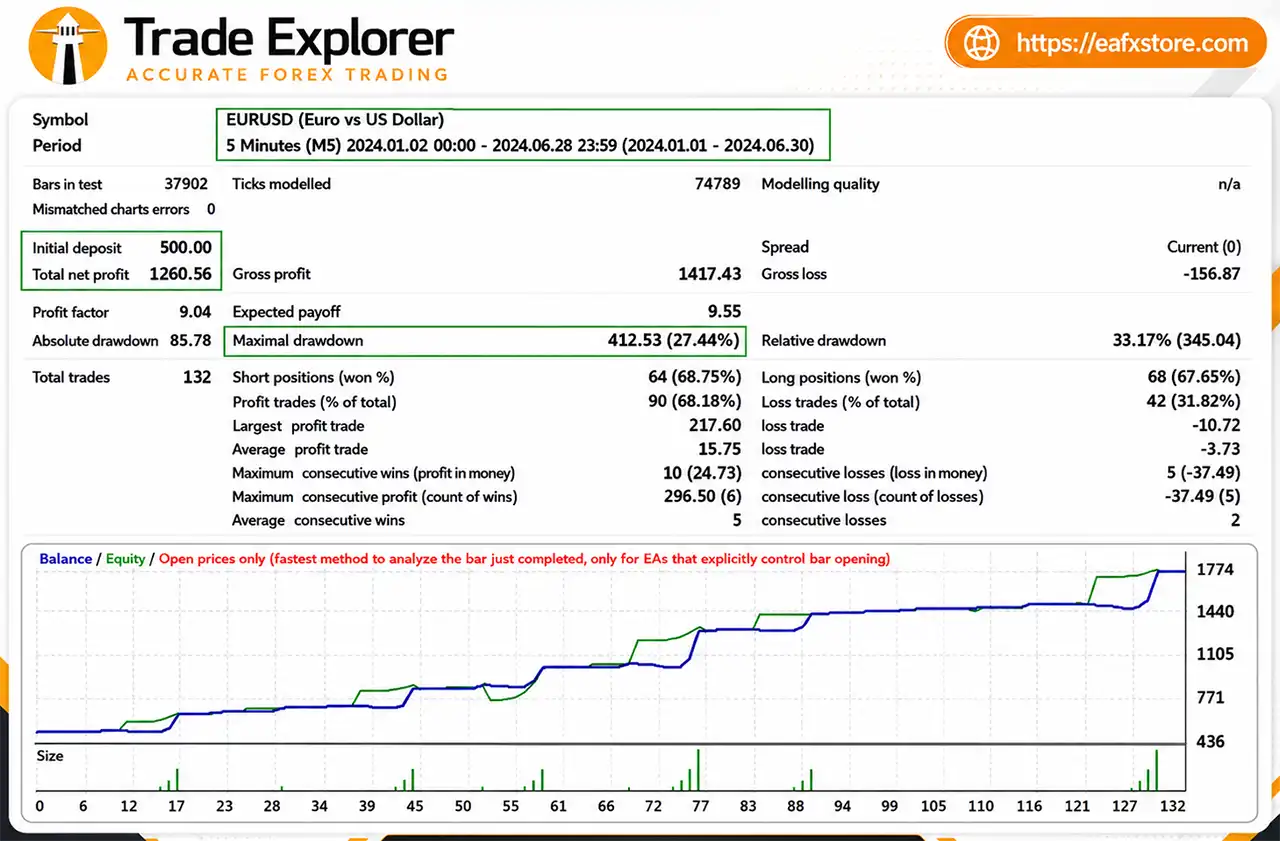This screenshot has width=1280, height=841.
Task: Click the "Size" label under the chart
Action: coord(50,756)
